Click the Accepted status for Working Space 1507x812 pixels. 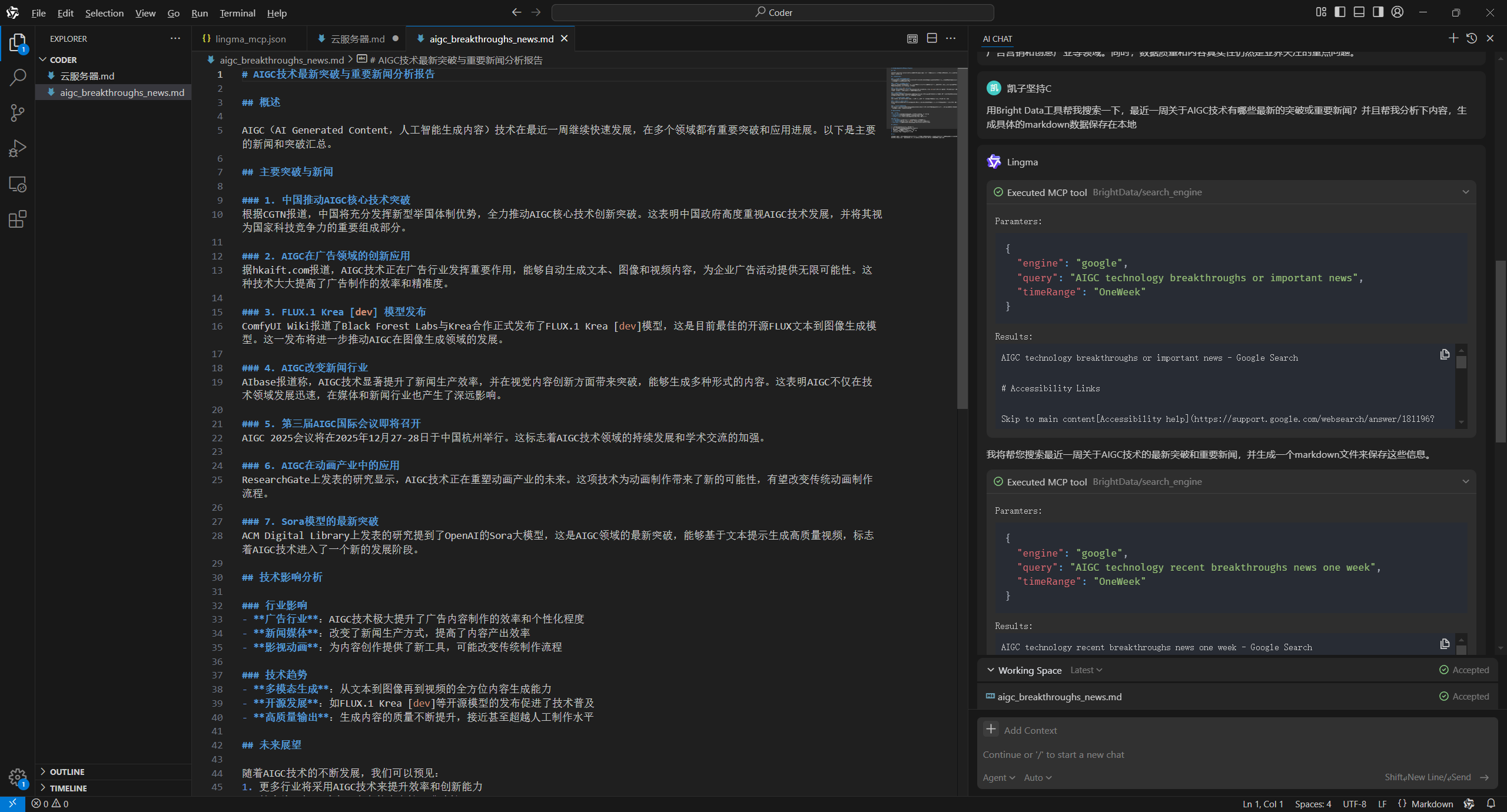(x=1464, y=670)
